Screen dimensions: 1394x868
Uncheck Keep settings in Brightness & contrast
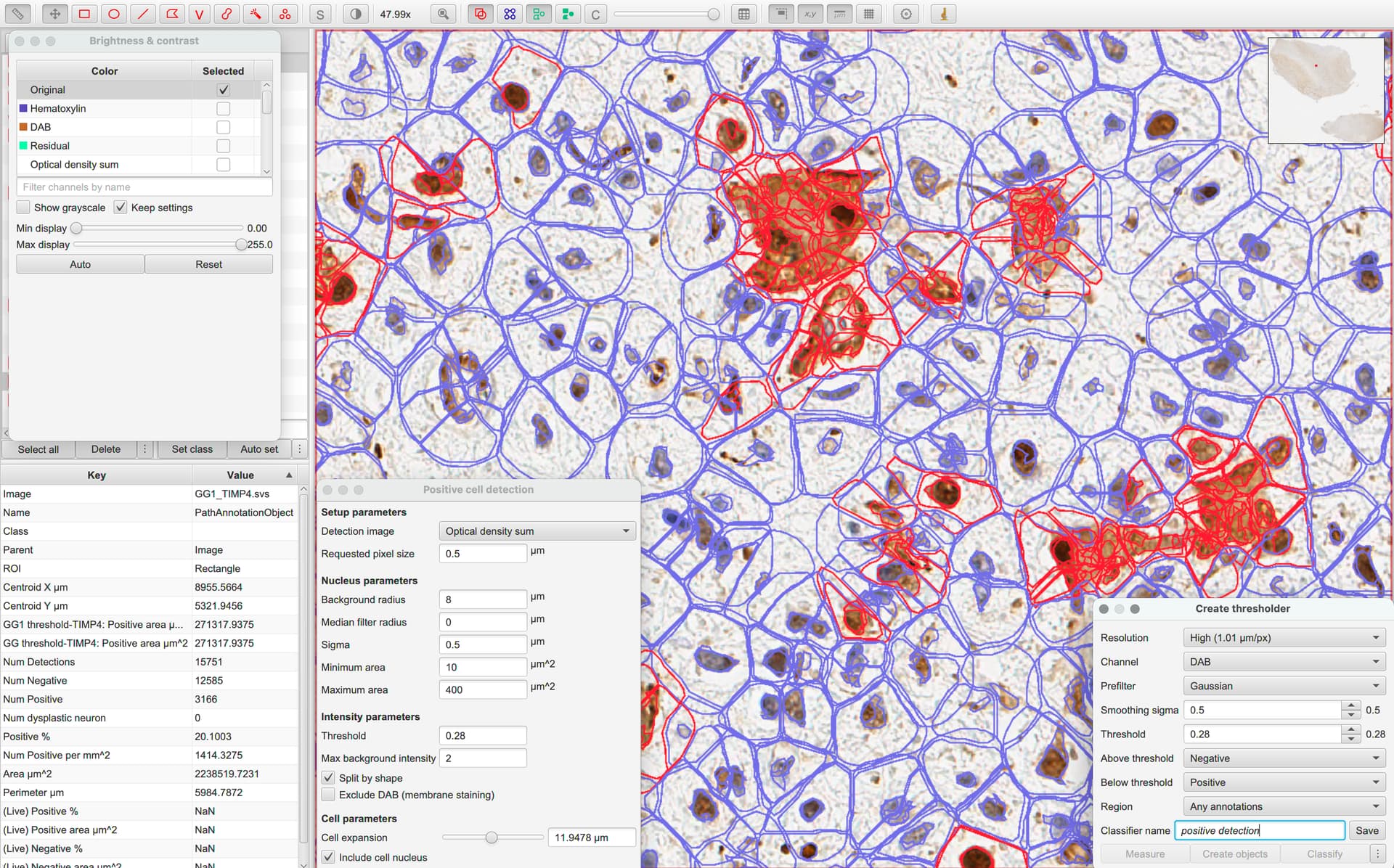121,207
